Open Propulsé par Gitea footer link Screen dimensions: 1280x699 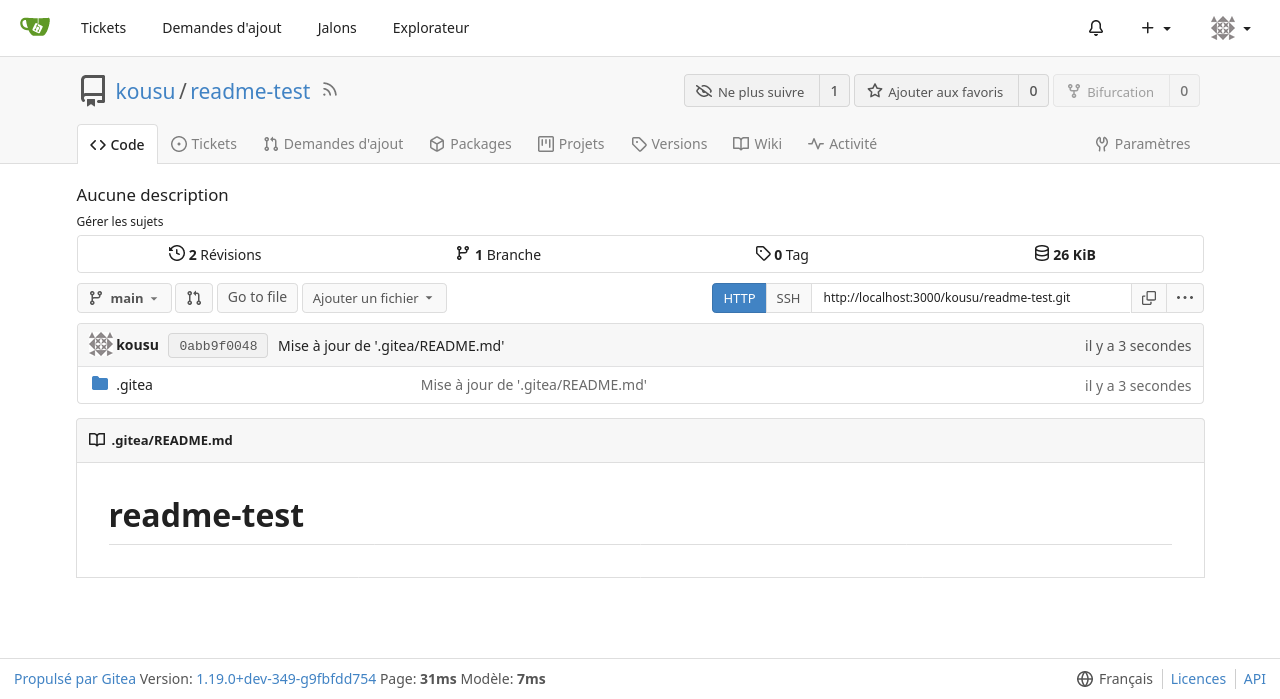75,679
